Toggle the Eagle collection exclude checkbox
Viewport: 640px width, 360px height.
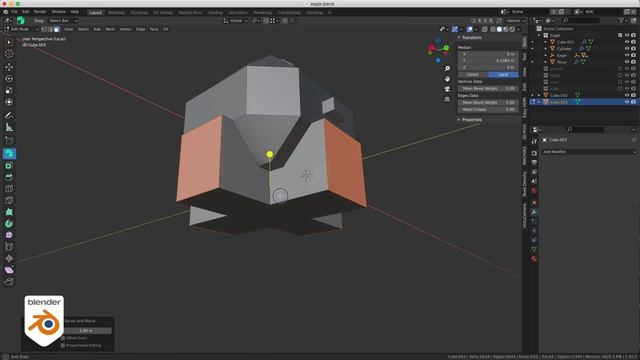620,35
